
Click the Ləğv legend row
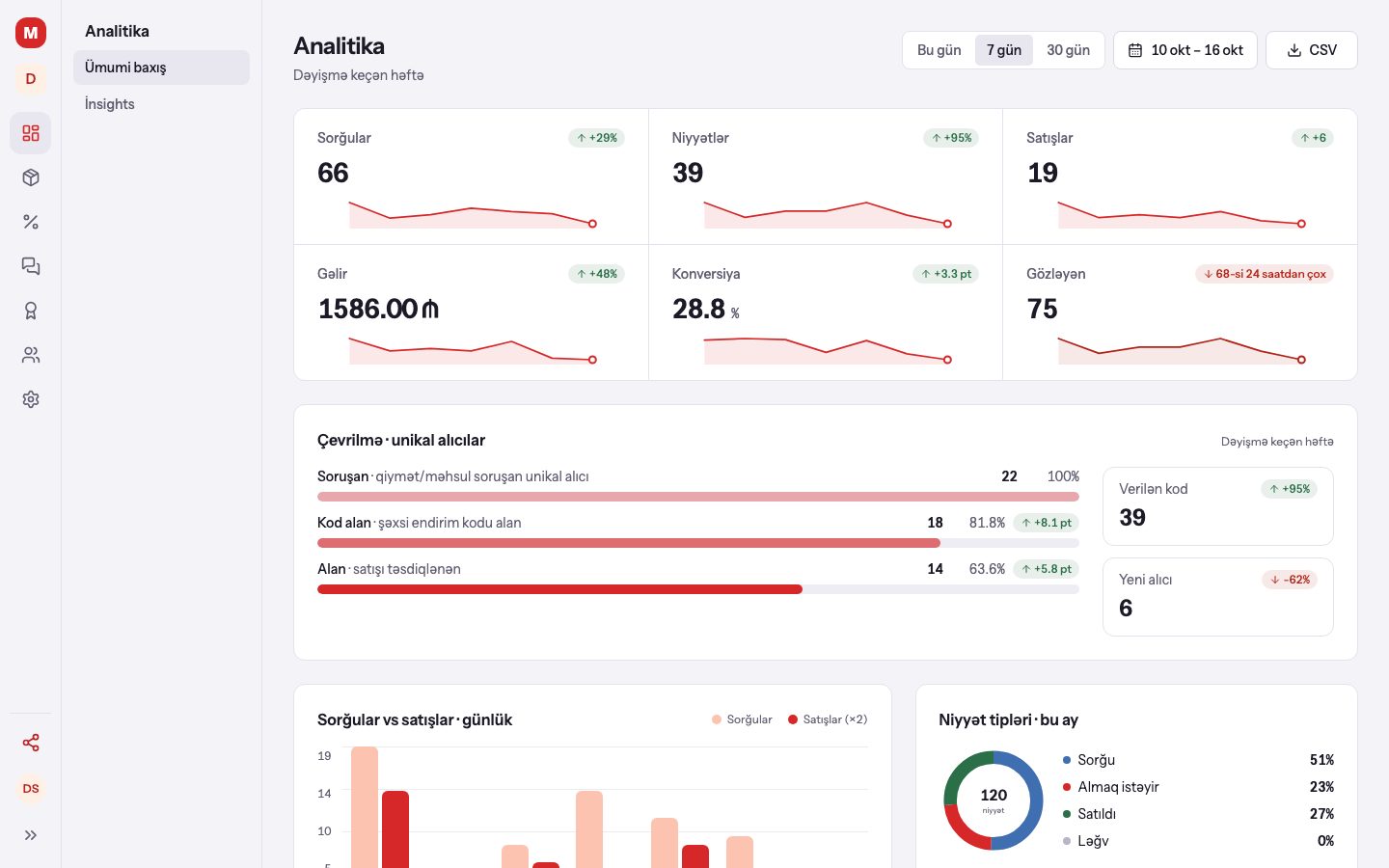(x=1198, y=841)
